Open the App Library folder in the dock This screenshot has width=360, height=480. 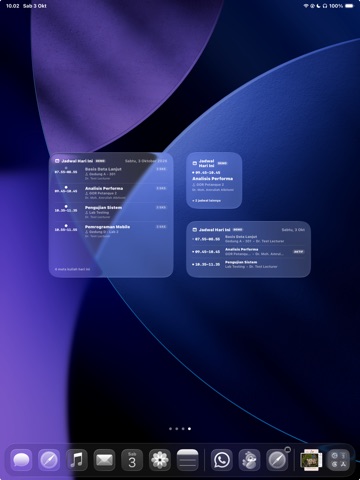pos(339,460)
